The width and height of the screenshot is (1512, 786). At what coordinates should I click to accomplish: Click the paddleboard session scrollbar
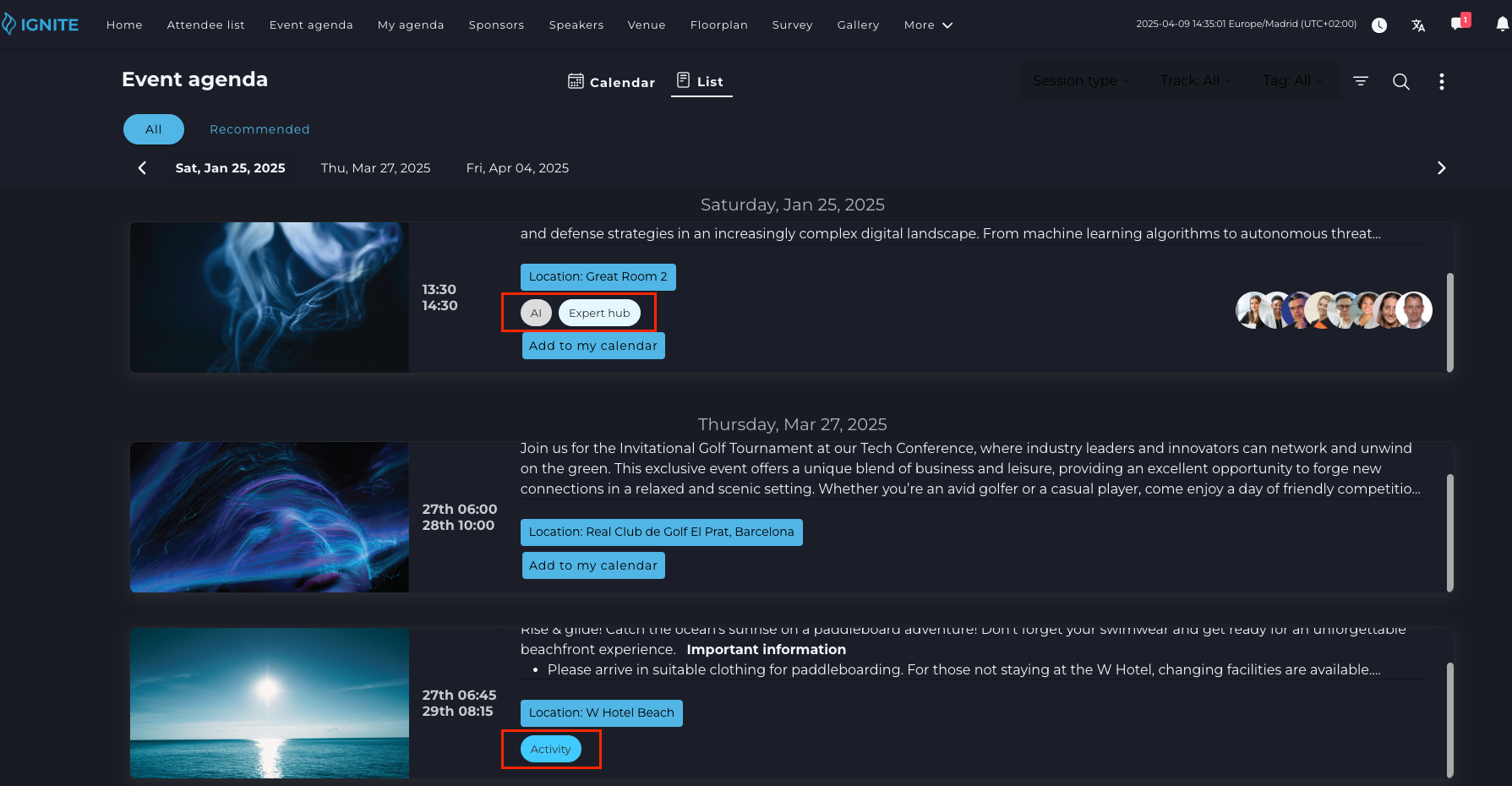[1449, 718]
